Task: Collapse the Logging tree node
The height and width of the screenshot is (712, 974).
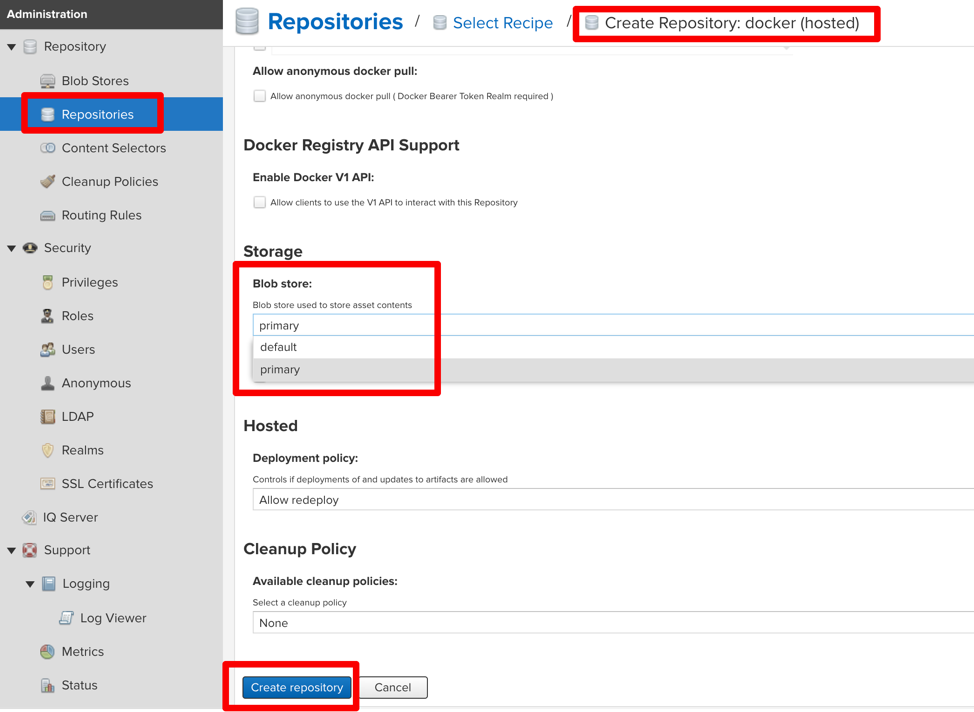Action: tap(30, 583)
